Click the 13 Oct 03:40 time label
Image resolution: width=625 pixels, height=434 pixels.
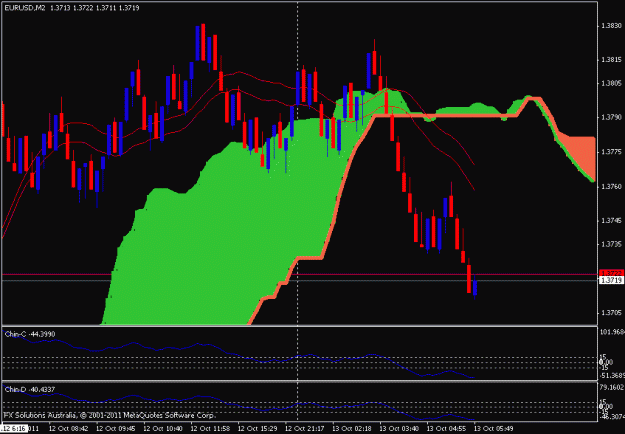[x=399, y=429]
